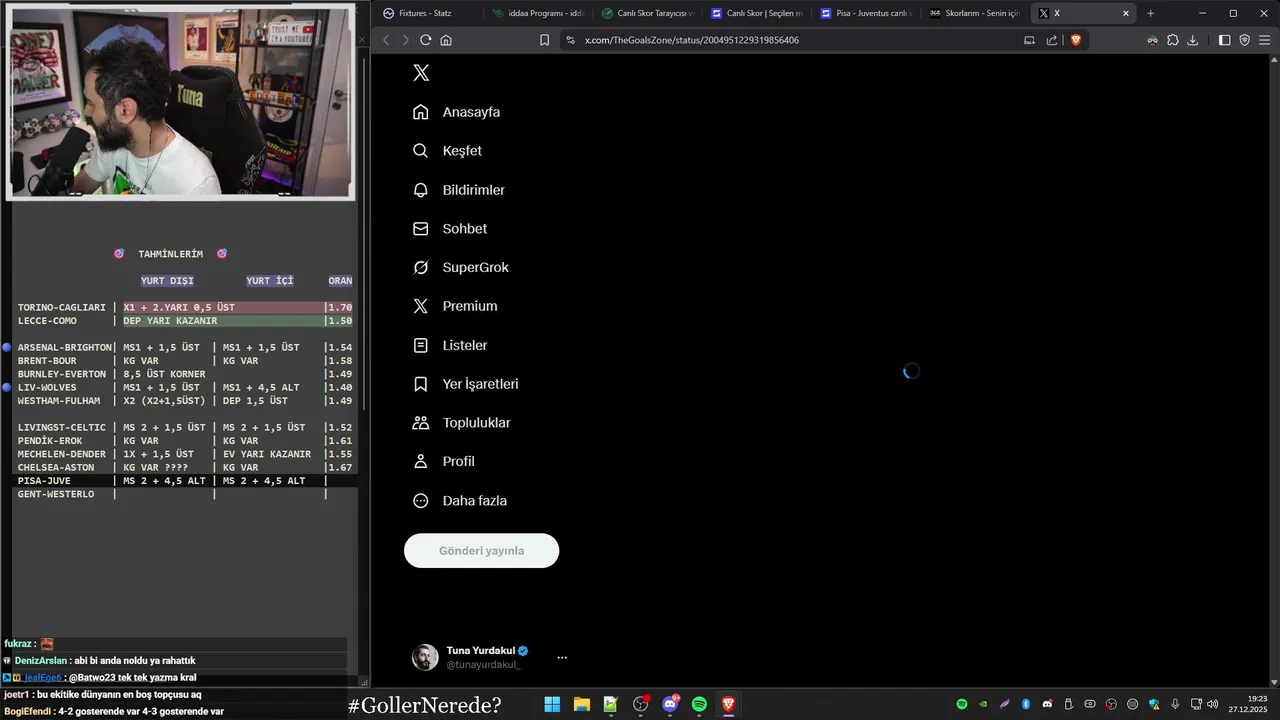Screen dimensions: 1280x720
Task: Go back in browser
Action: [x=386, y=40]
